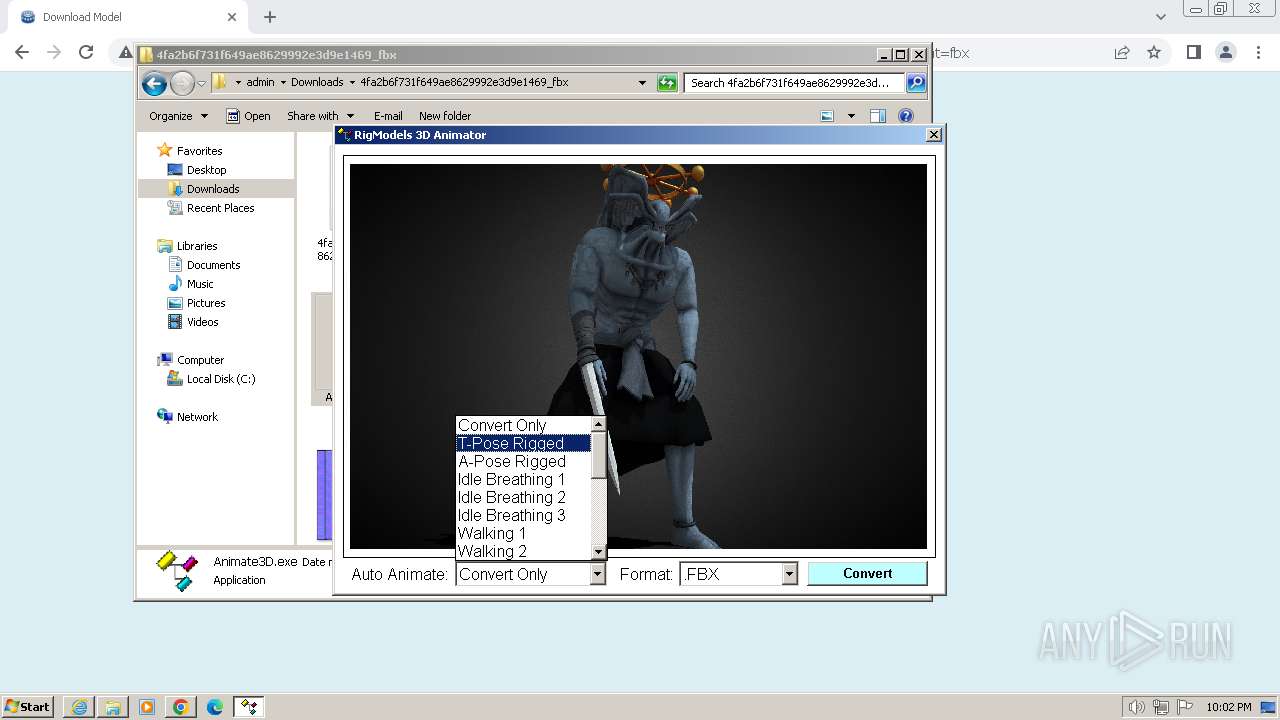The image size is (1280, 720).
Task: Click the Explorer search magnifier icon
Action: 915,83
